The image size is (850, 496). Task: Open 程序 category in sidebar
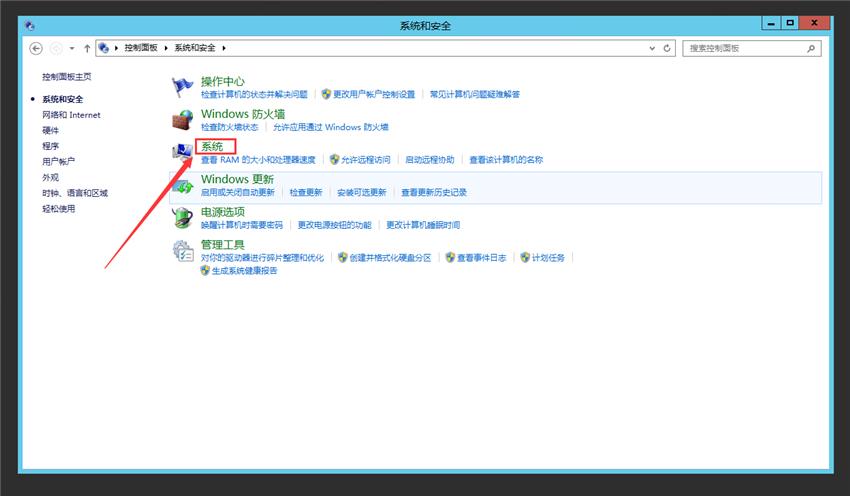(x=50, y=146)
